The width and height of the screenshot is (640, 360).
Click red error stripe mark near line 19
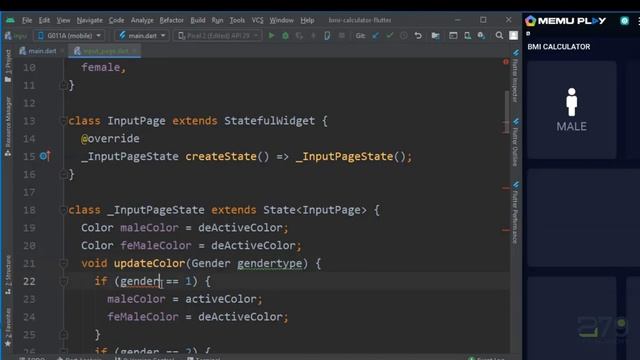click(x=506, y=230)
